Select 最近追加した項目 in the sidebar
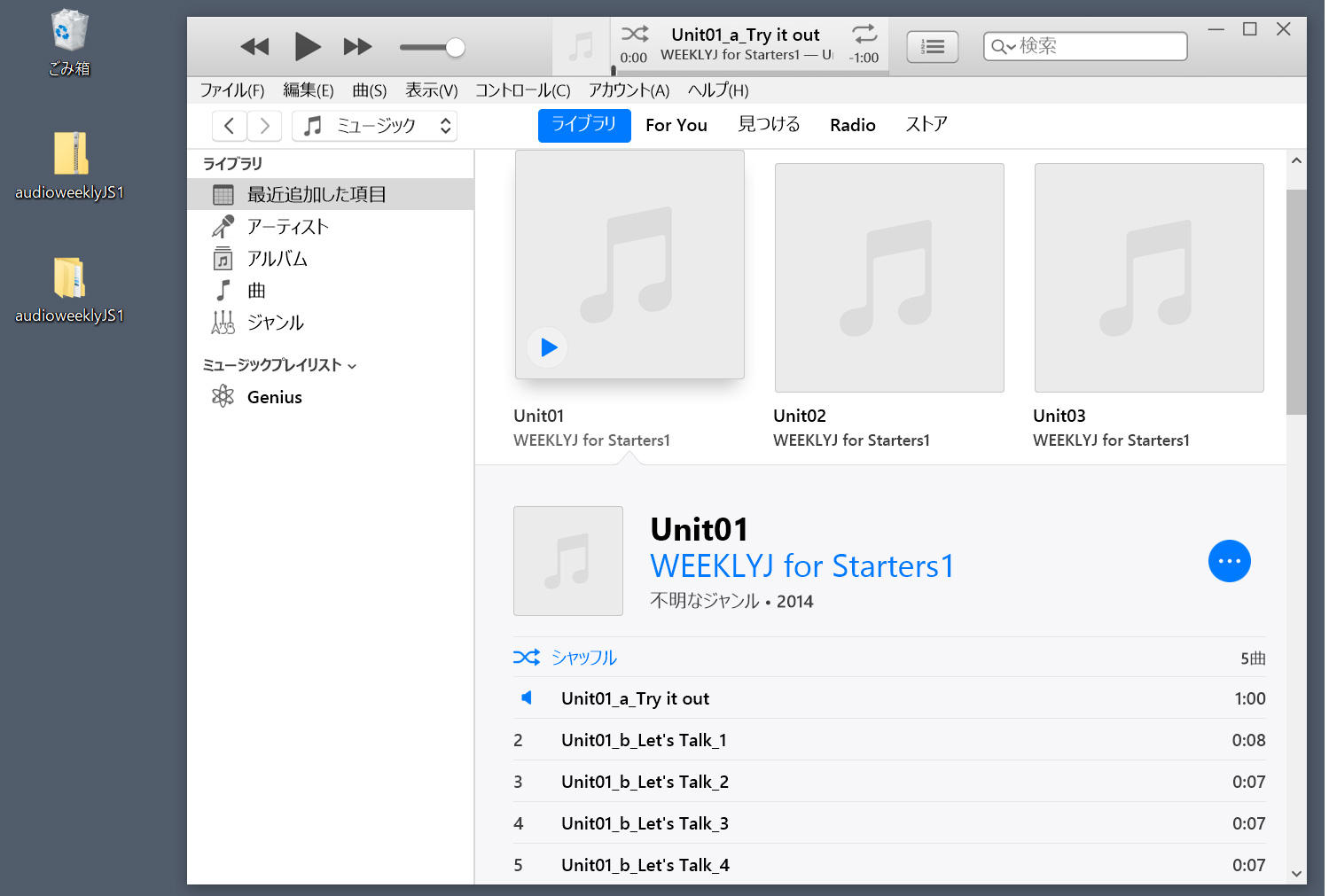Viewport: 1329px width, 896px height. point(331,194)
